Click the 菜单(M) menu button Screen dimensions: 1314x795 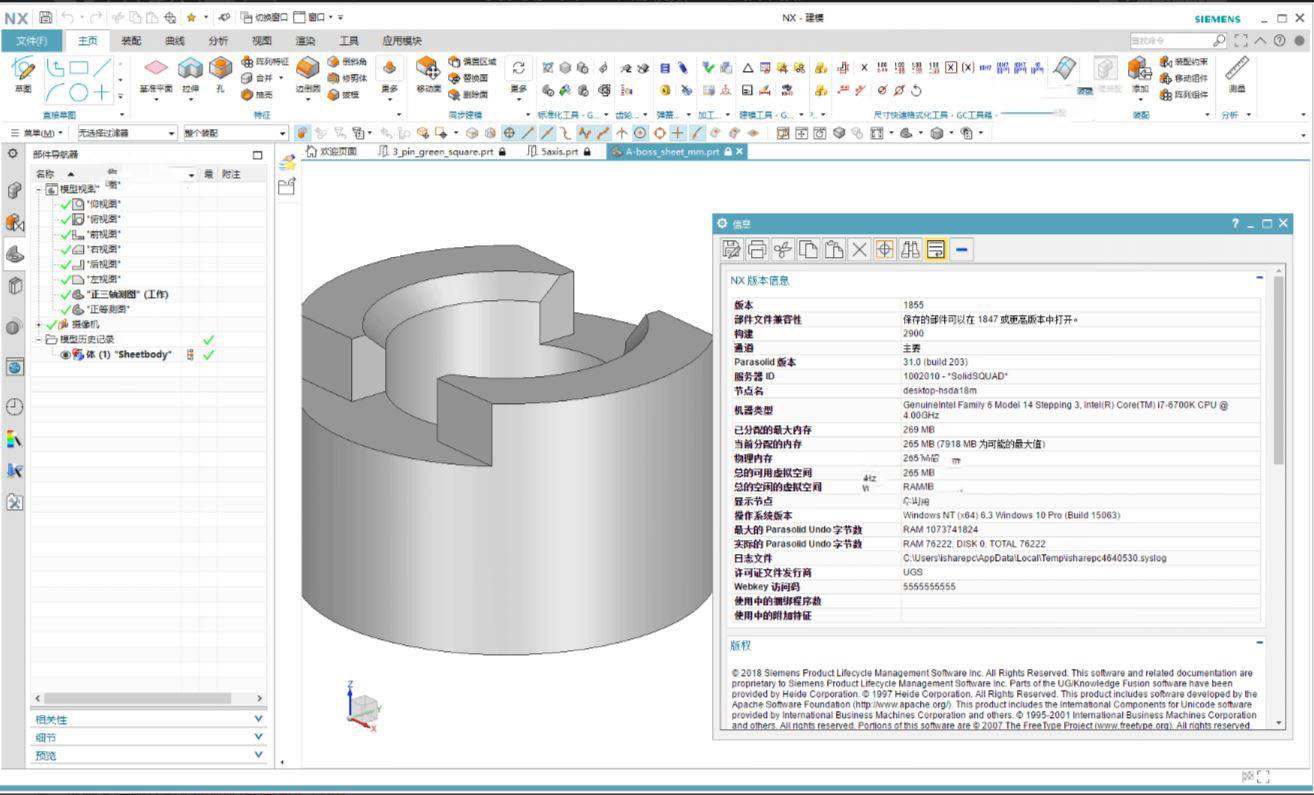pyautogui.click(x=38, y=133)
